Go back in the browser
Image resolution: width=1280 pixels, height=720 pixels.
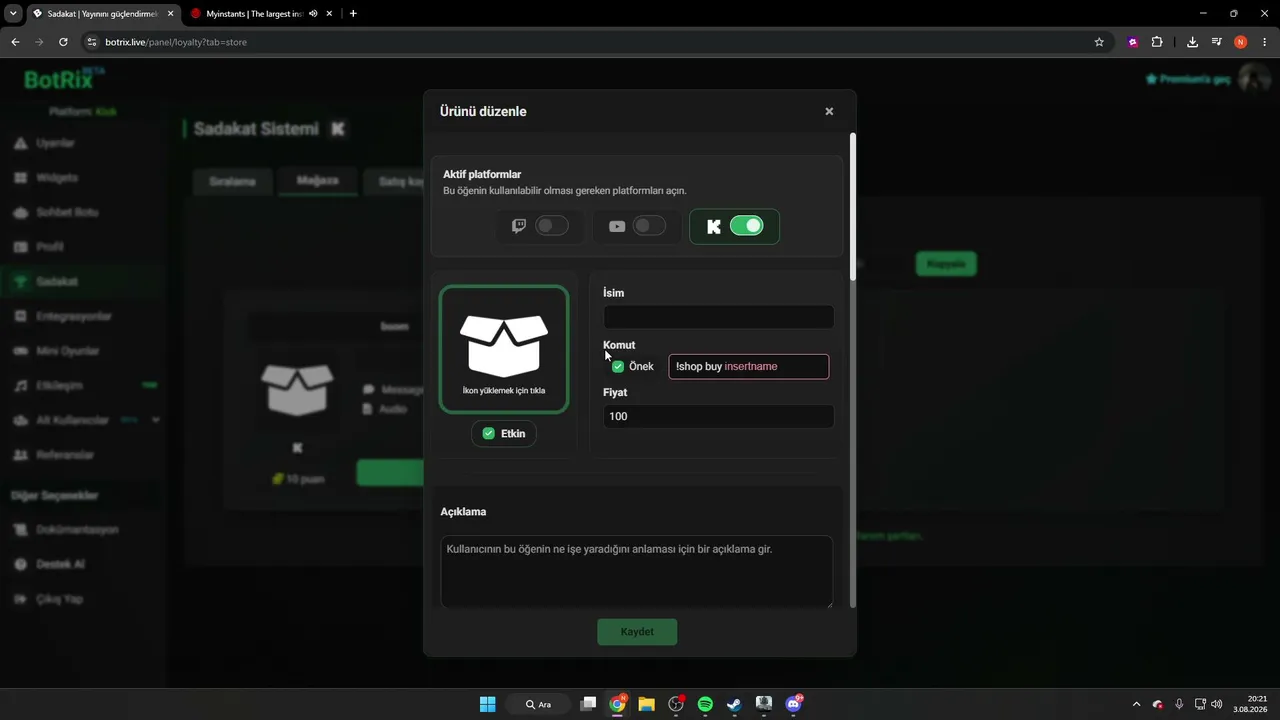click(15, 42)
